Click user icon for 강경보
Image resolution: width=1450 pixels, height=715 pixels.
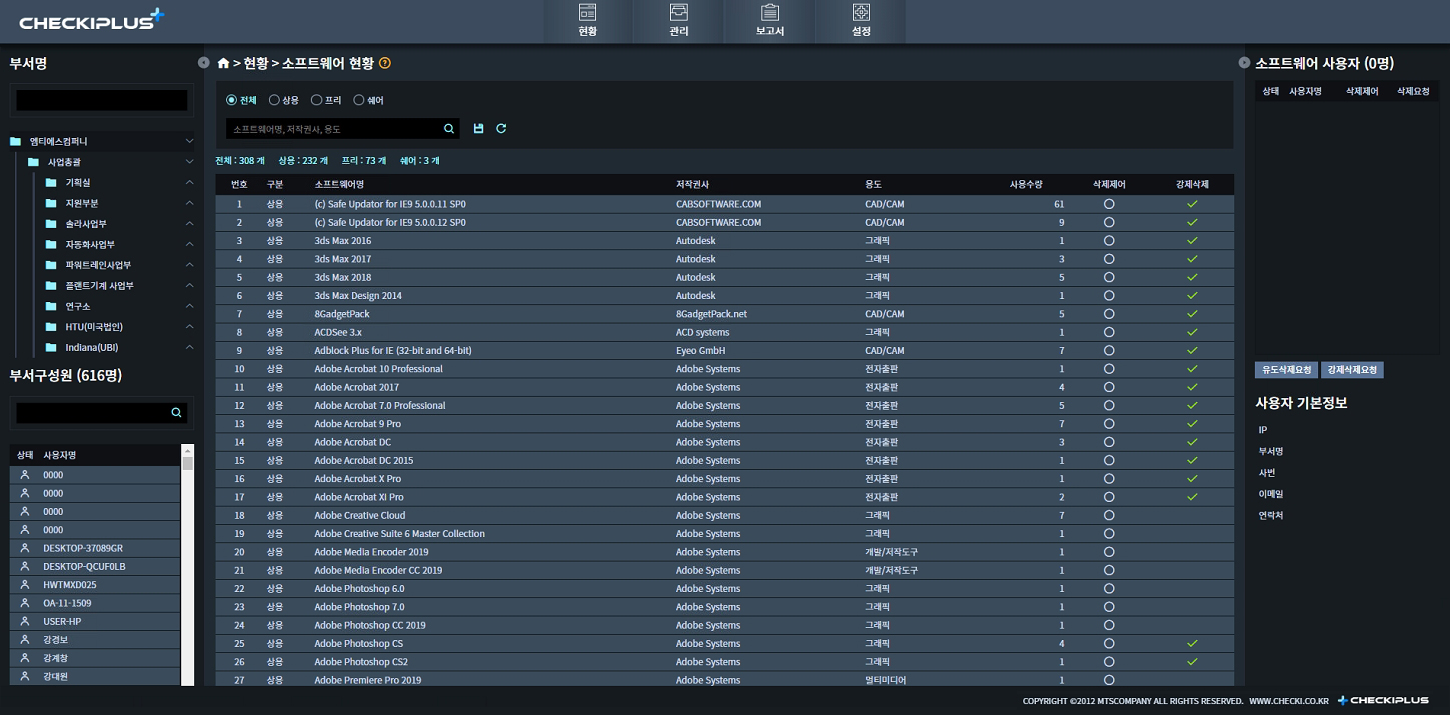point(25,639)
